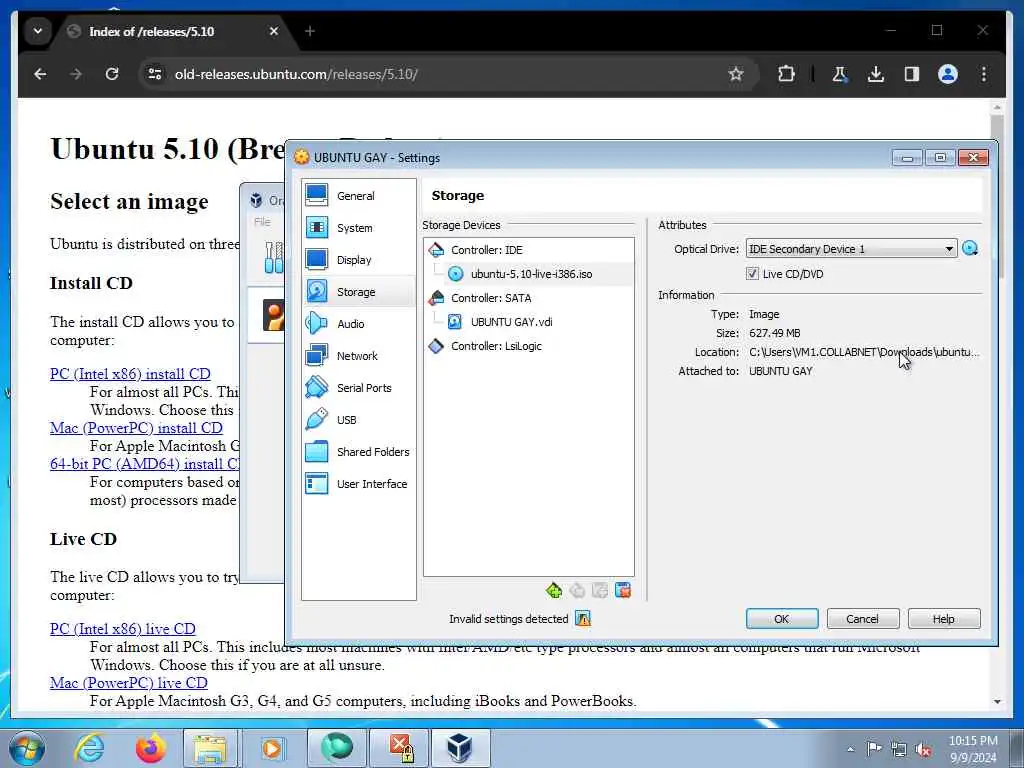This screenshot has height=768, width=1024.
Task: Click the remove selected storage attachment icon
Action: pyautogui.click(x=623, y=590)
